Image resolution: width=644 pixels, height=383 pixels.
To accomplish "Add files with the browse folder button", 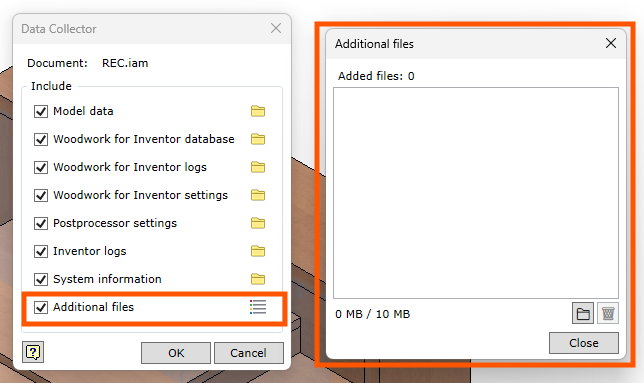I will click(583, 314).
